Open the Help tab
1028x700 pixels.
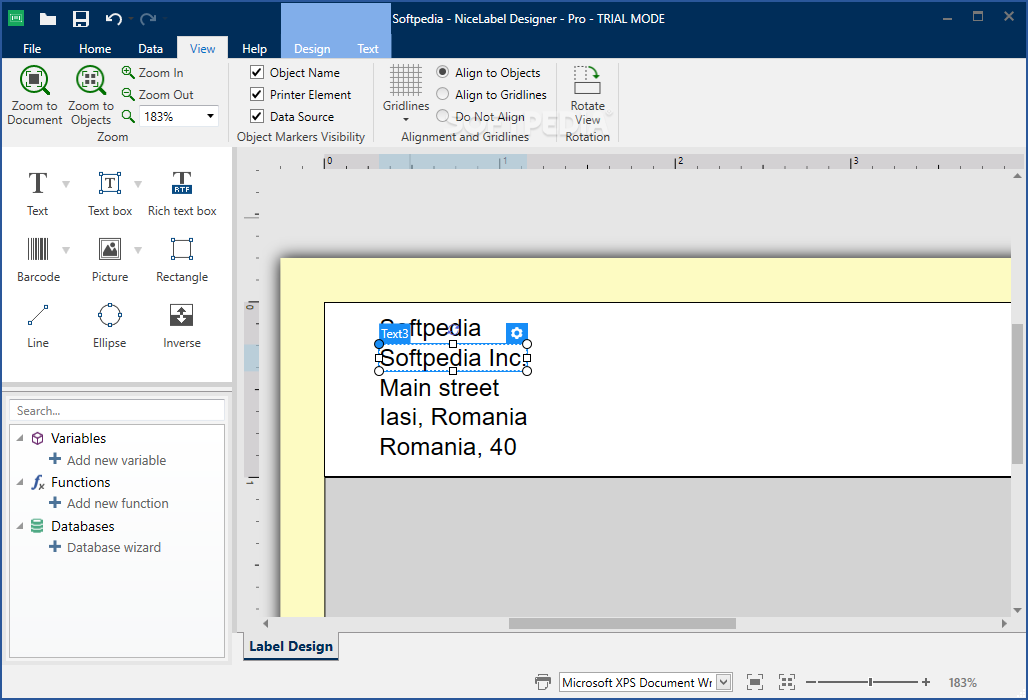click(254, 49)
